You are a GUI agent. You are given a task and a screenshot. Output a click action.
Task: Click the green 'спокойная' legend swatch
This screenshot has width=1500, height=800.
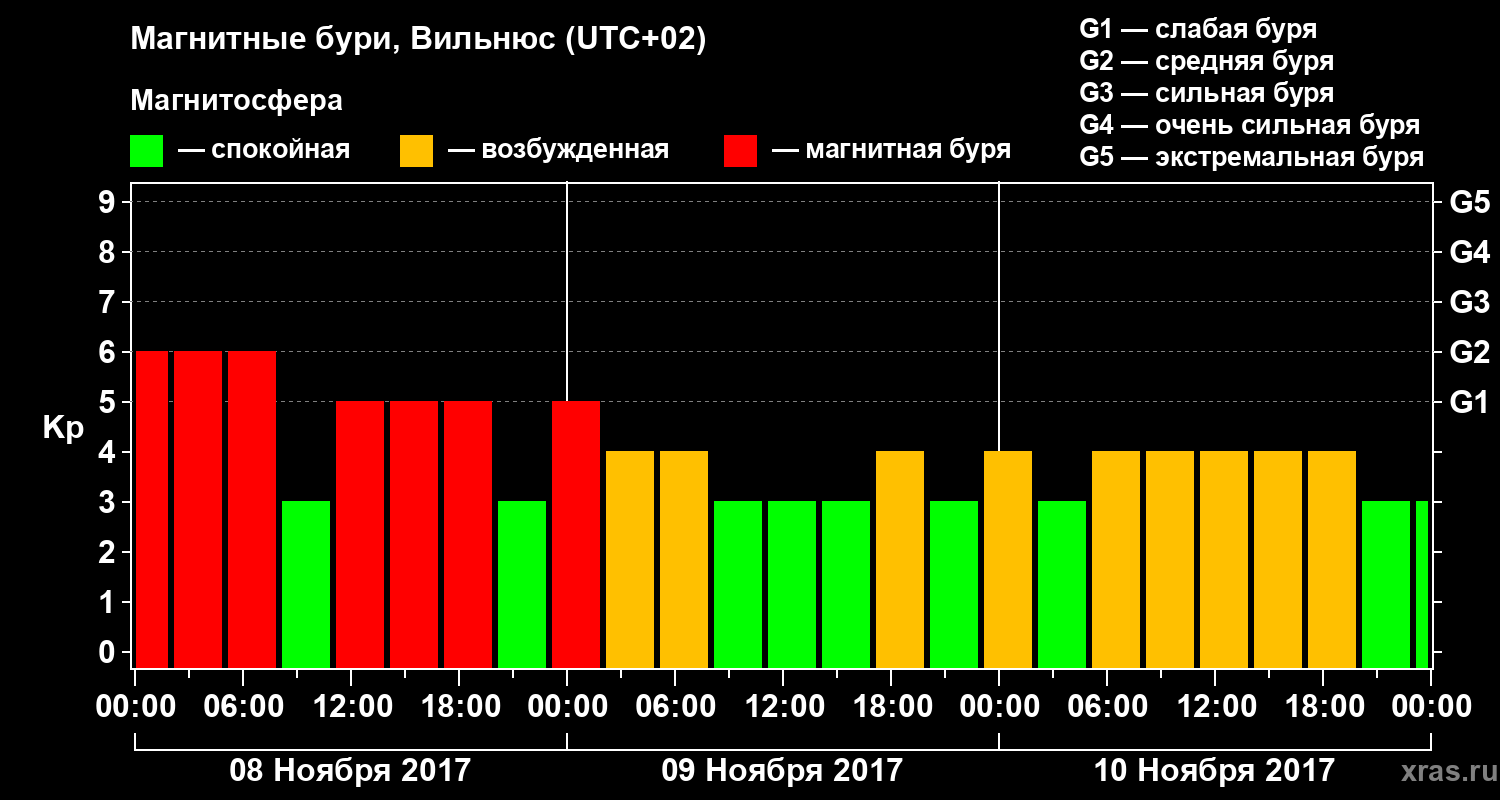tap(146, 150)
